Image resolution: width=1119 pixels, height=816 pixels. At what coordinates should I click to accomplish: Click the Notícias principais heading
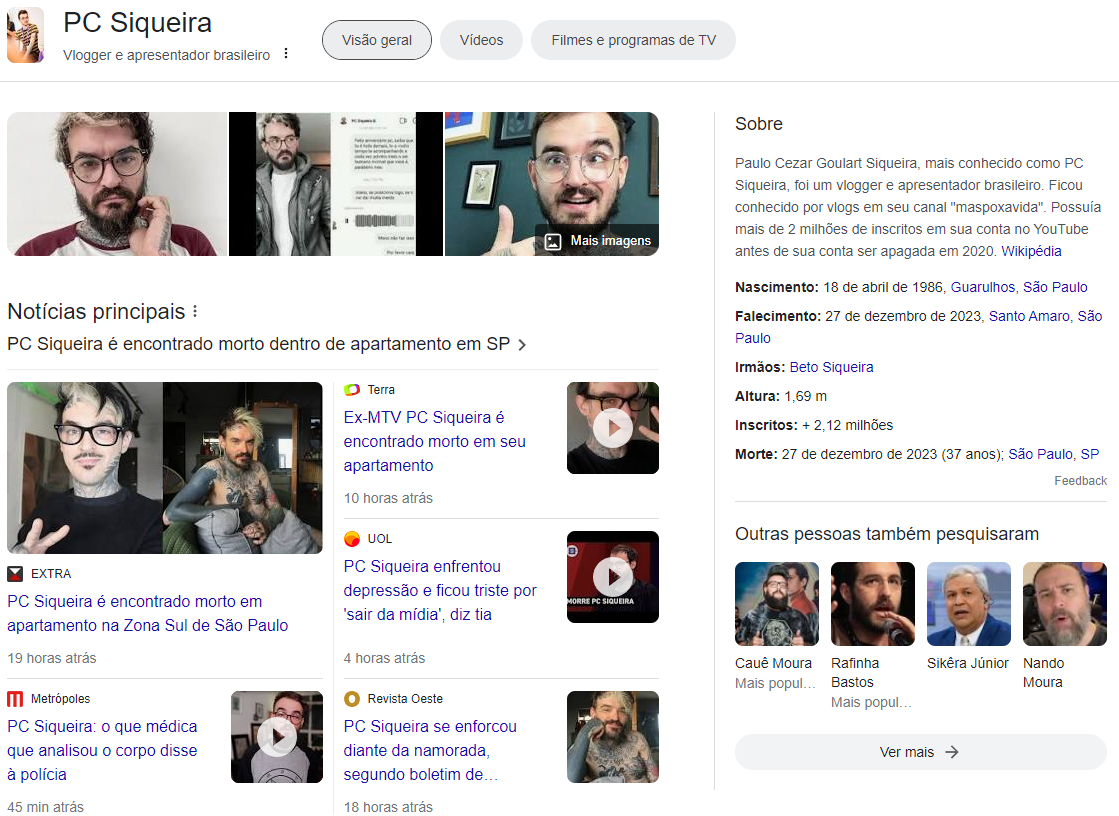coord(96,311)
